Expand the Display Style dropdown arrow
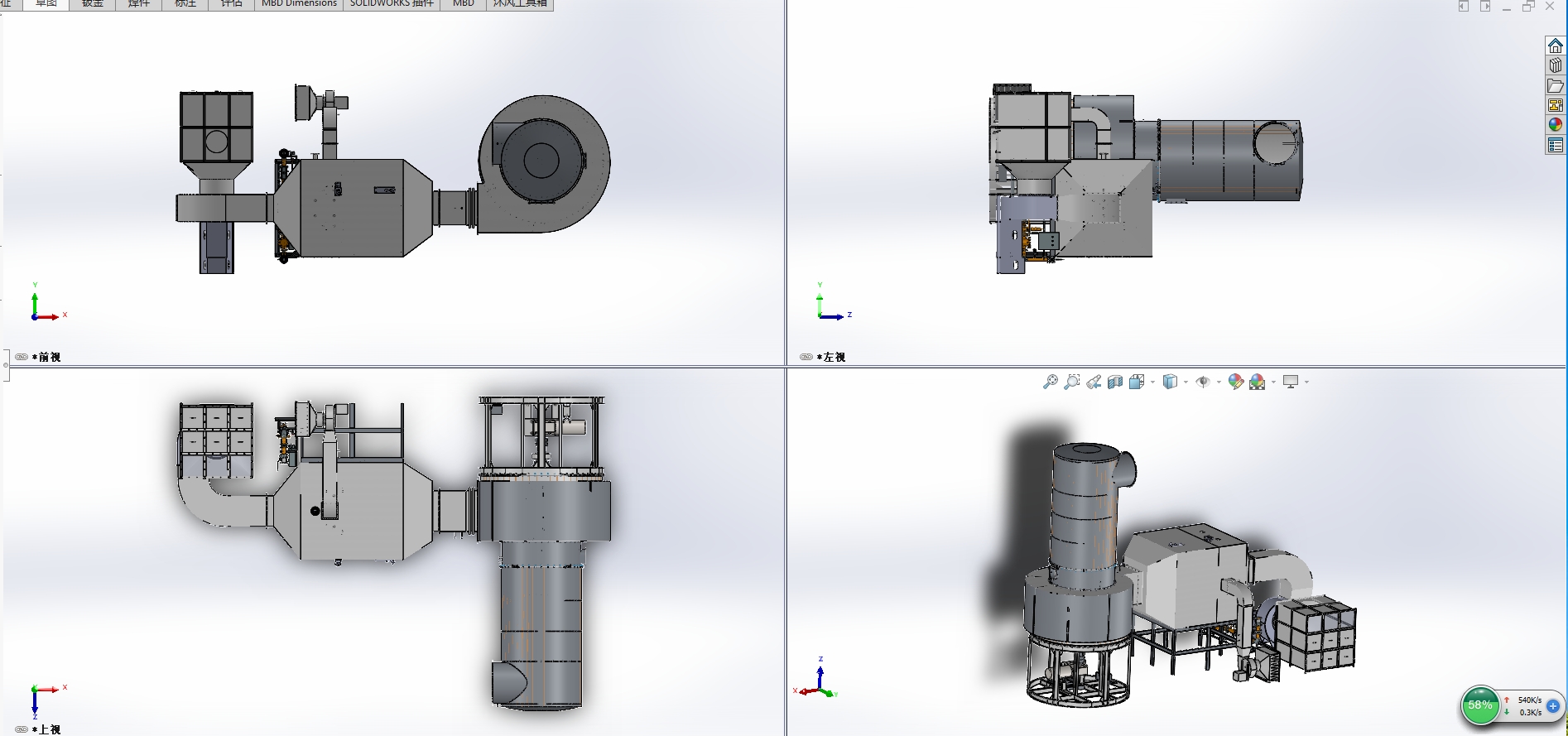1568x736 pixels. click(1186, 382)
